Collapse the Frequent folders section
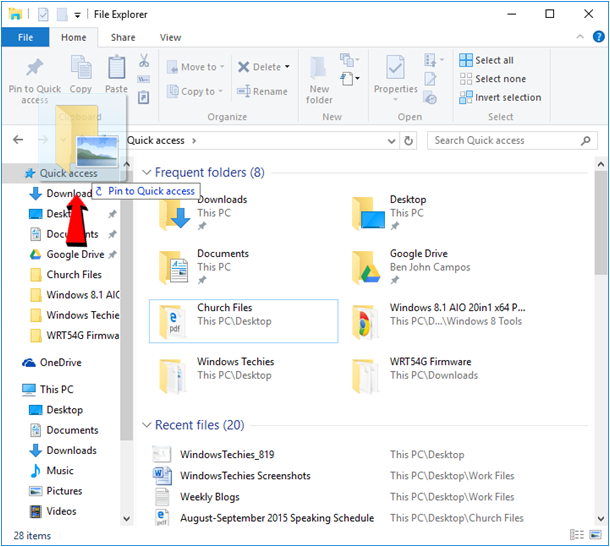This screenshot has height=547, width=610. (147, 172)
